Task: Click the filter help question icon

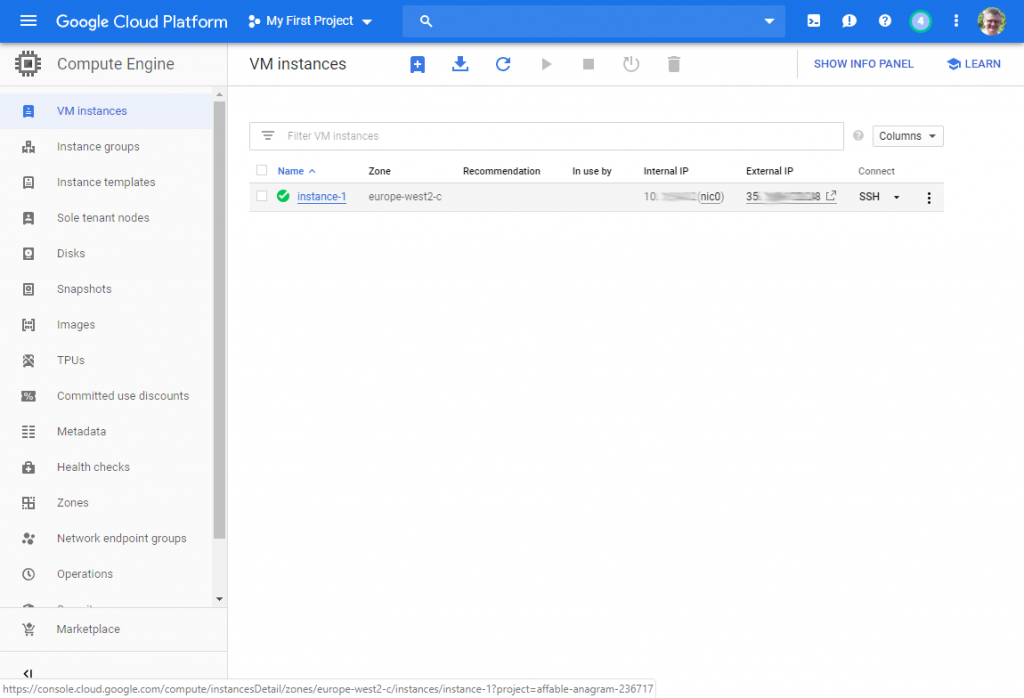Action: [858, 136]
